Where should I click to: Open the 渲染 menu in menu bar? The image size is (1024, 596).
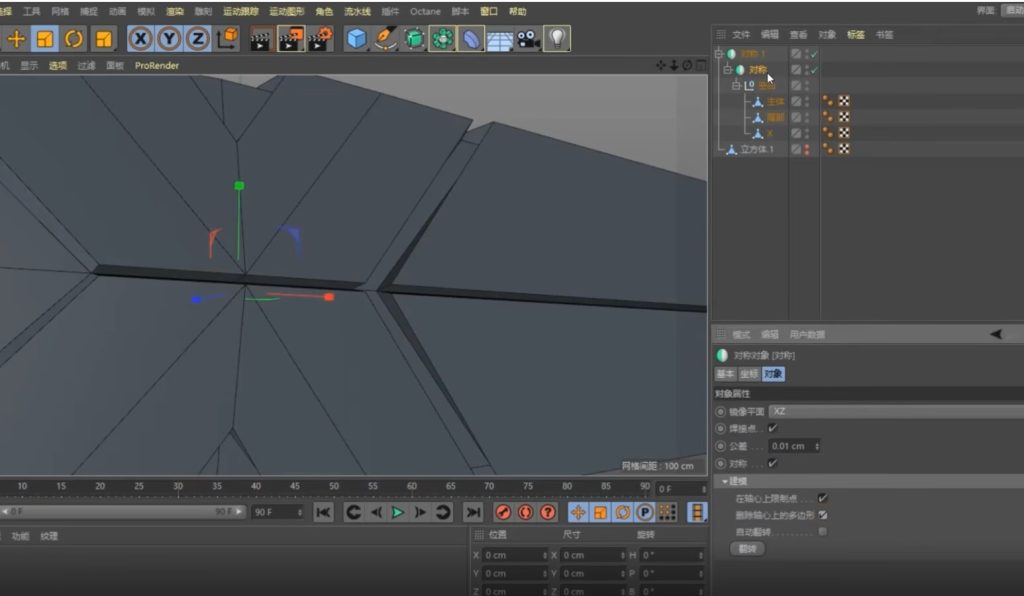click(174, 11)
